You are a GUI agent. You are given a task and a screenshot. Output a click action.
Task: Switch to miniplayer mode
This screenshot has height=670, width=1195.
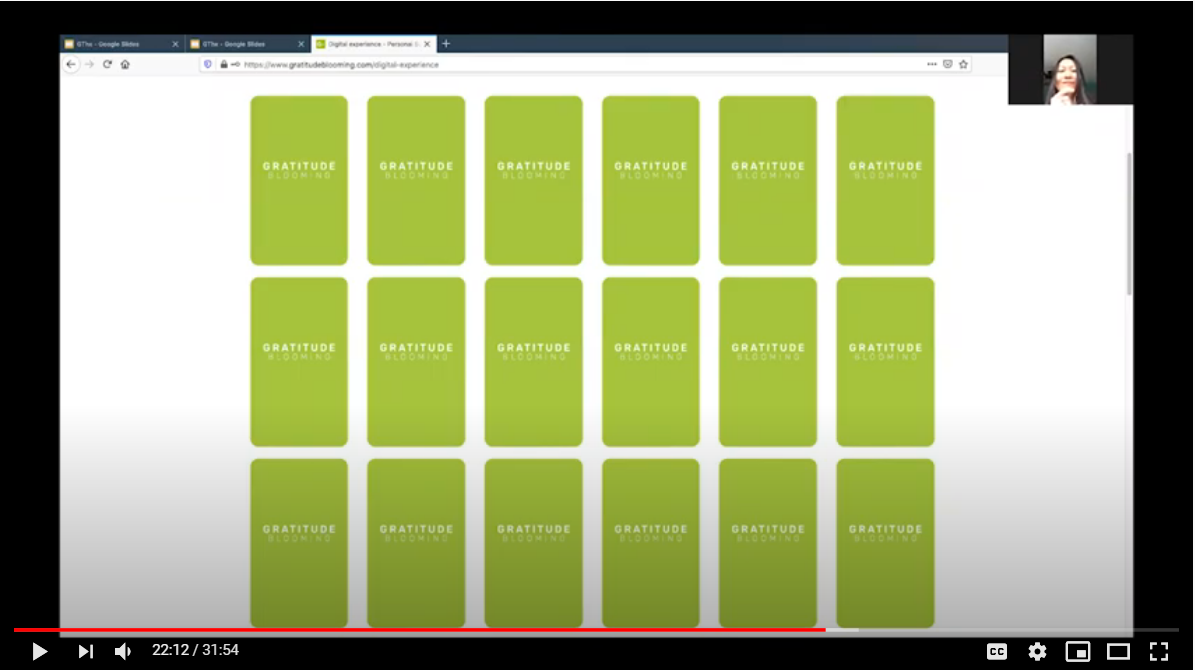(x=1078, y=651)
